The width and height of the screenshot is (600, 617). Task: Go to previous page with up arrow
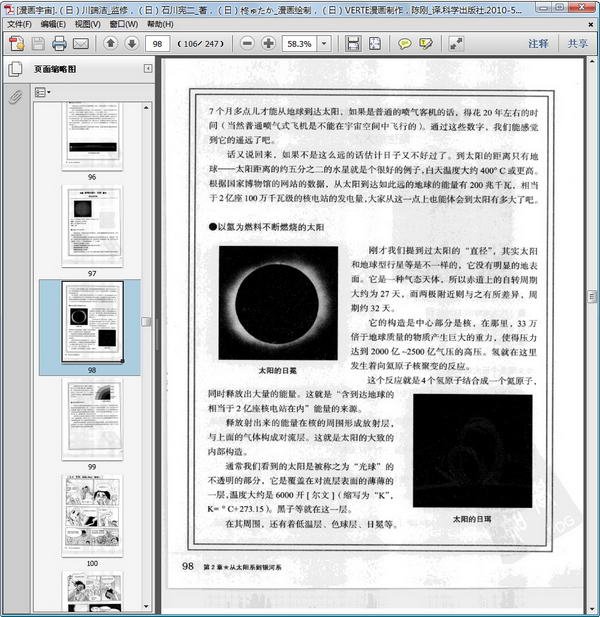click(111, 43)
